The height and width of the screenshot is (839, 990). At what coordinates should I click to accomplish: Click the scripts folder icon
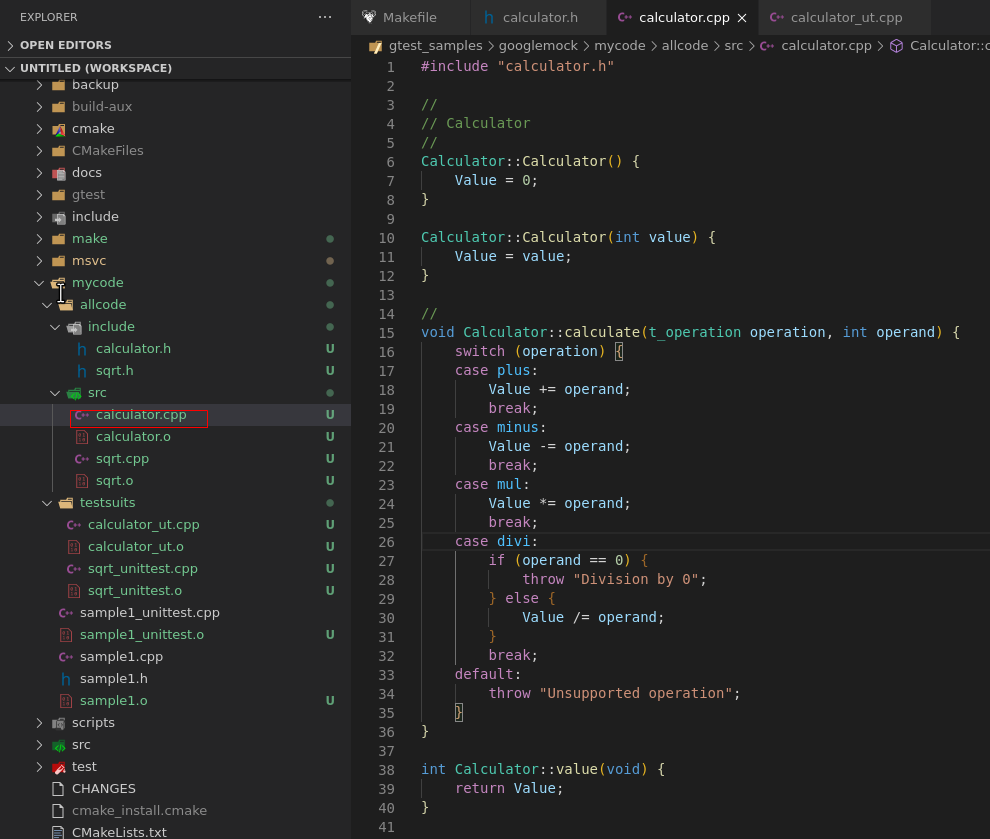[x=59, y=723]
